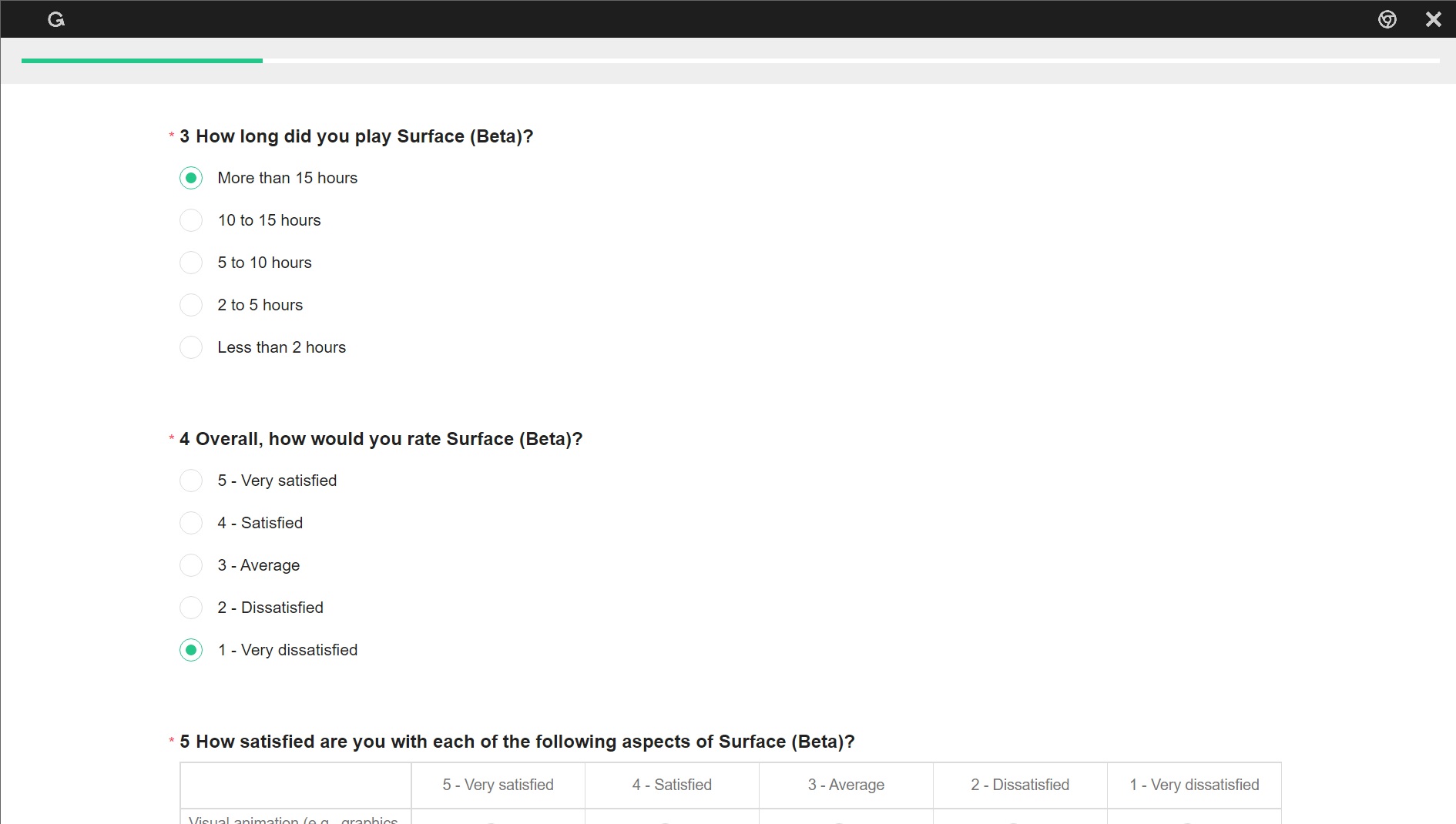Click question 5 title about aspect satisfaction

pos(517,742)
